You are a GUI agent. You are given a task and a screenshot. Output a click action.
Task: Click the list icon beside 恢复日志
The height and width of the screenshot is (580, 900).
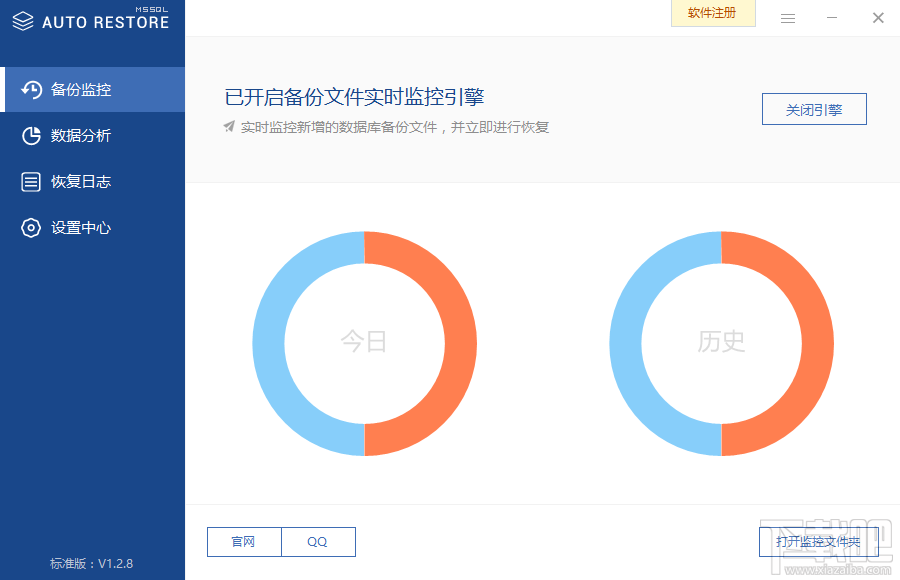point(31,181)
